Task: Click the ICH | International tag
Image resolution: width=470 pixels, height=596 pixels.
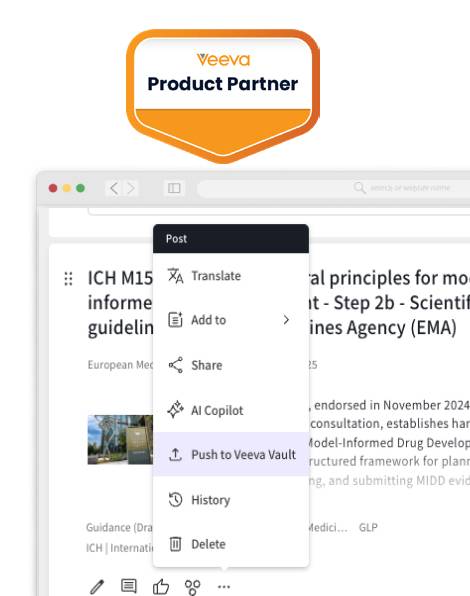Action: tap(119, 548)
